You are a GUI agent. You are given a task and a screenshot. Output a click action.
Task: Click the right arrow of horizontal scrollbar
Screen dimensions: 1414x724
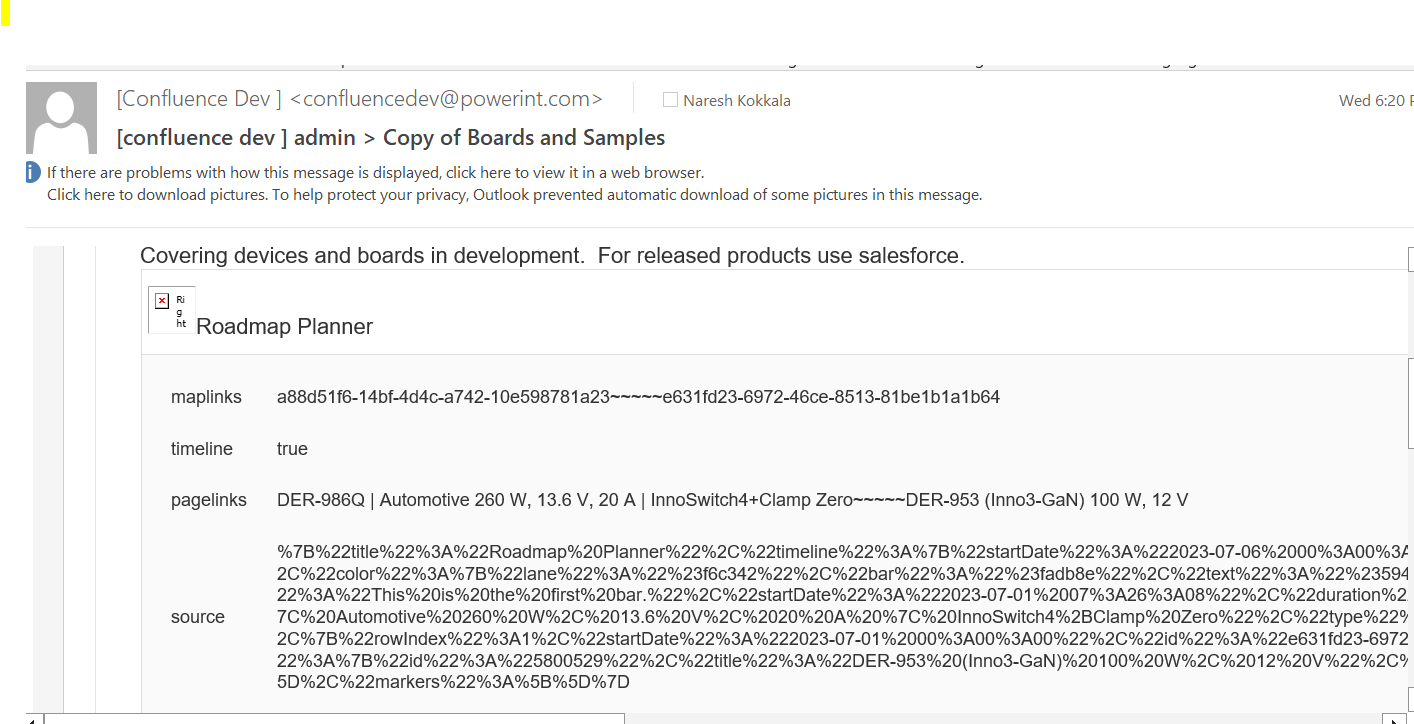click(x=1391, y=719)
